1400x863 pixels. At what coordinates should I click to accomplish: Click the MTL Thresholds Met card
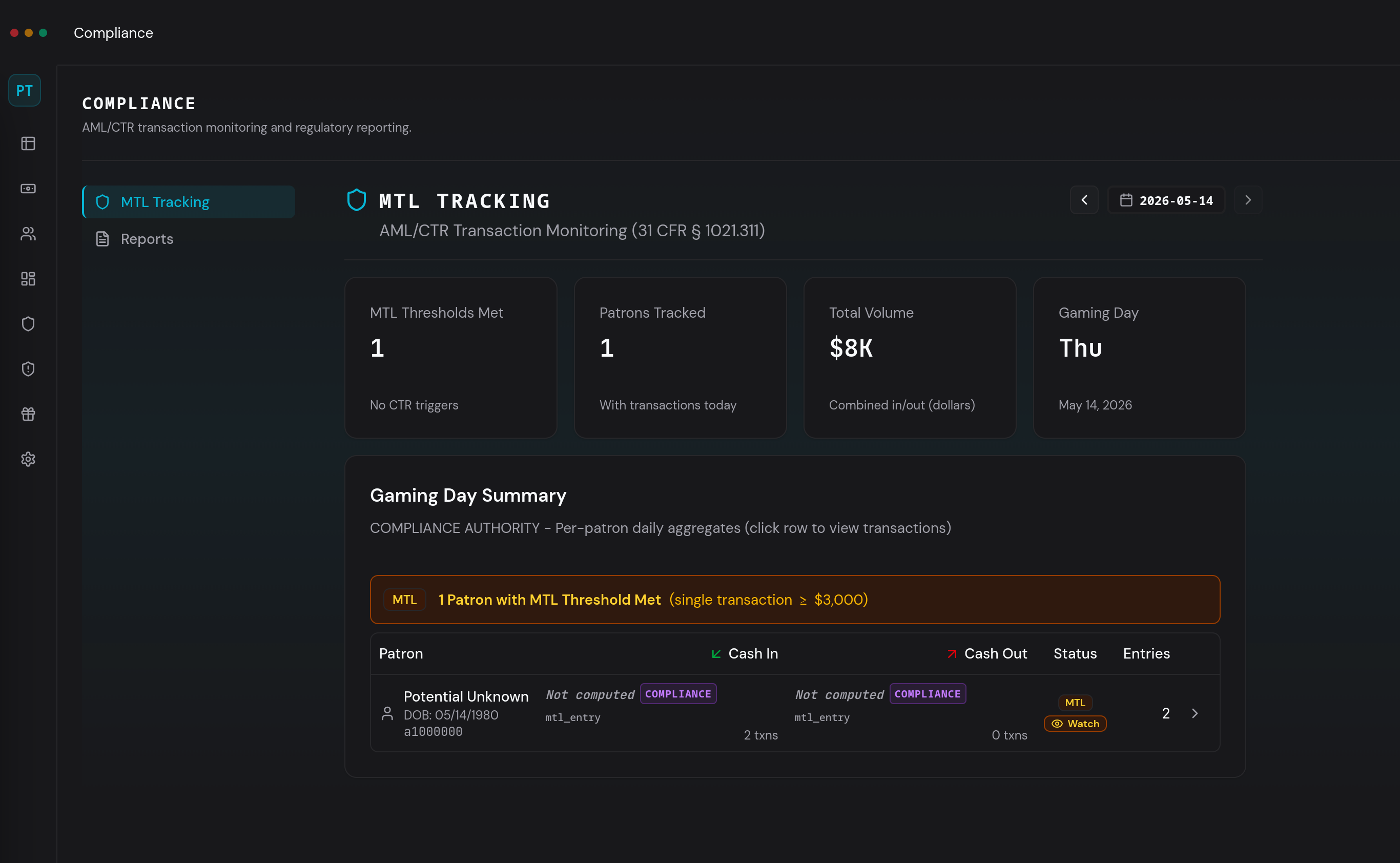[451, 358]
